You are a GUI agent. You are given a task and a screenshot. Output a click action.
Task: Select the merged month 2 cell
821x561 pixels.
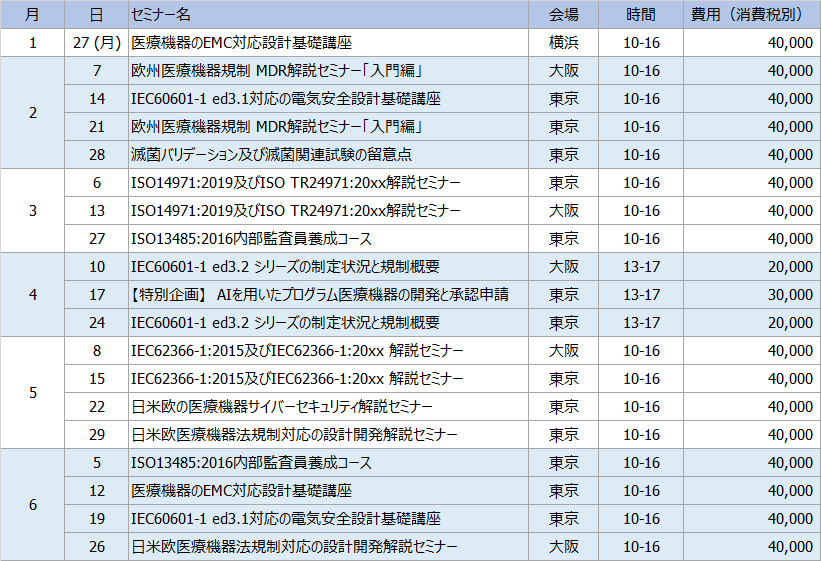tap(32, 113)
